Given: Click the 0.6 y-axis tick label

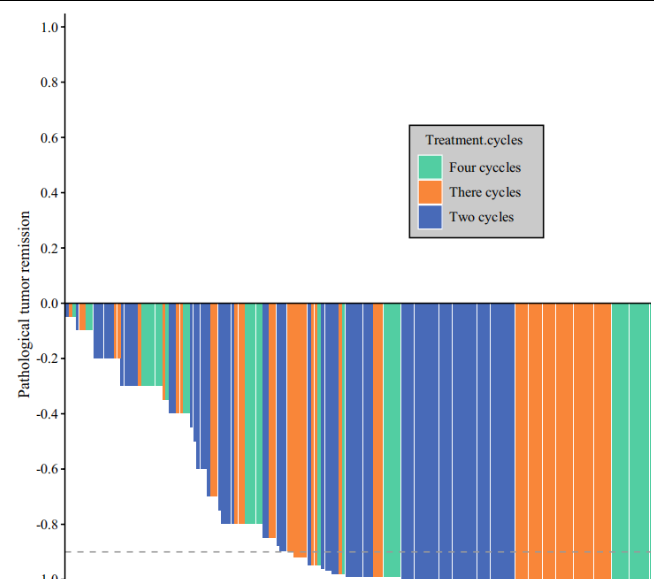Looking at the screenshot, I should (x=49, y=137).
